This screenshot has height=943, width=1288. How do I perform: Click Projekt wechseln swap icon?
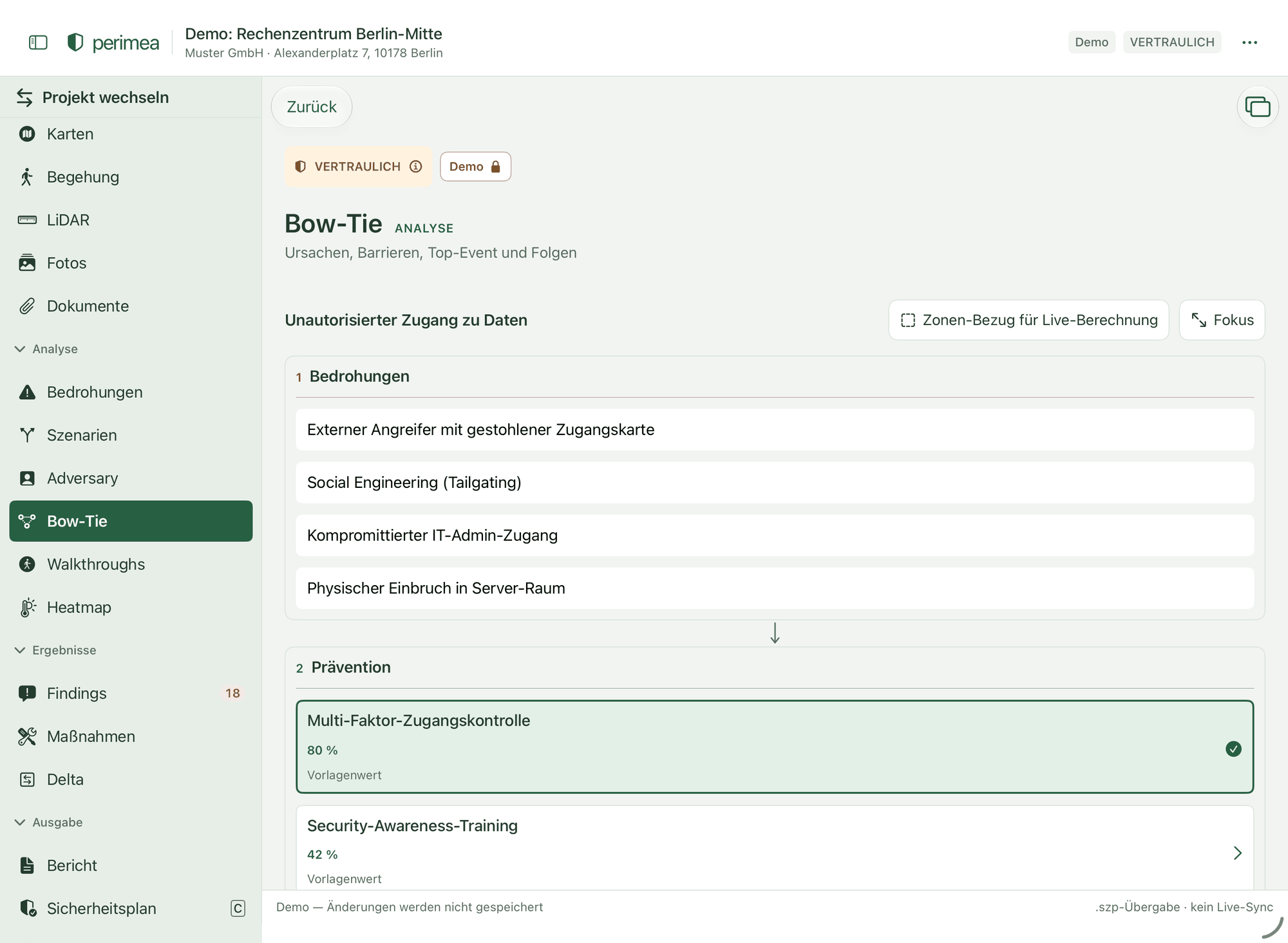[x=24, y=97]
